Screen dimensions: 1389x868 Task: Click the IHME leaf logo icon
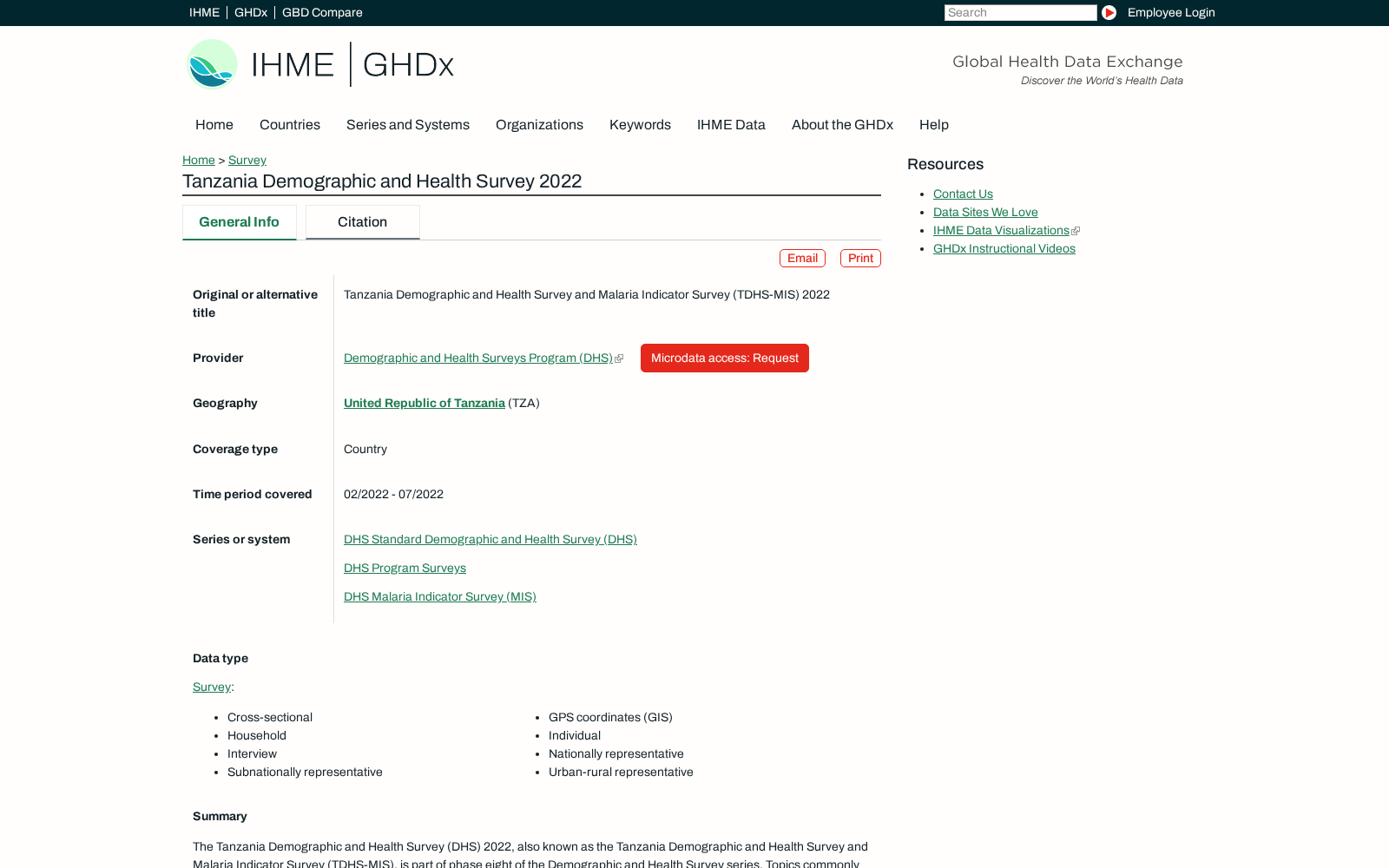(x=213, y=64)
